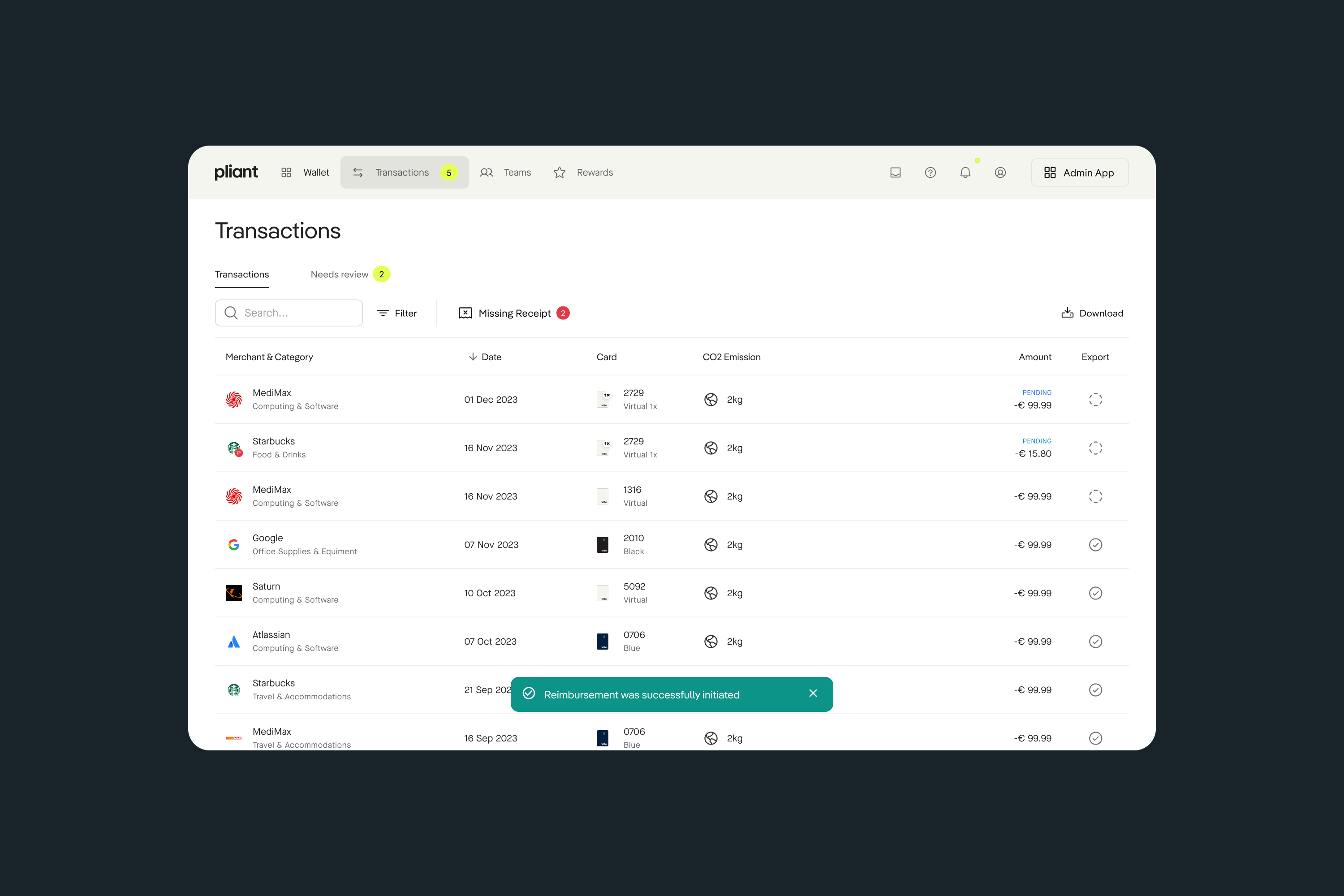Screen dimensions: 1344x896
Task: Click the CO2 globe icon in Google row
Action: 711,545
